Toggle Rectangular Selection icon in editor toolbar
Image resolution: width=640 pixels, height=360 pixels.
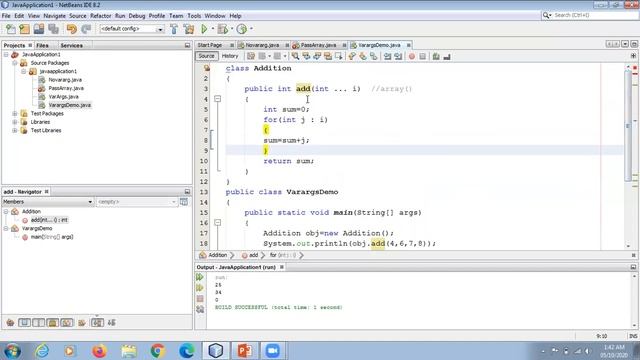[x=338, y=56]
